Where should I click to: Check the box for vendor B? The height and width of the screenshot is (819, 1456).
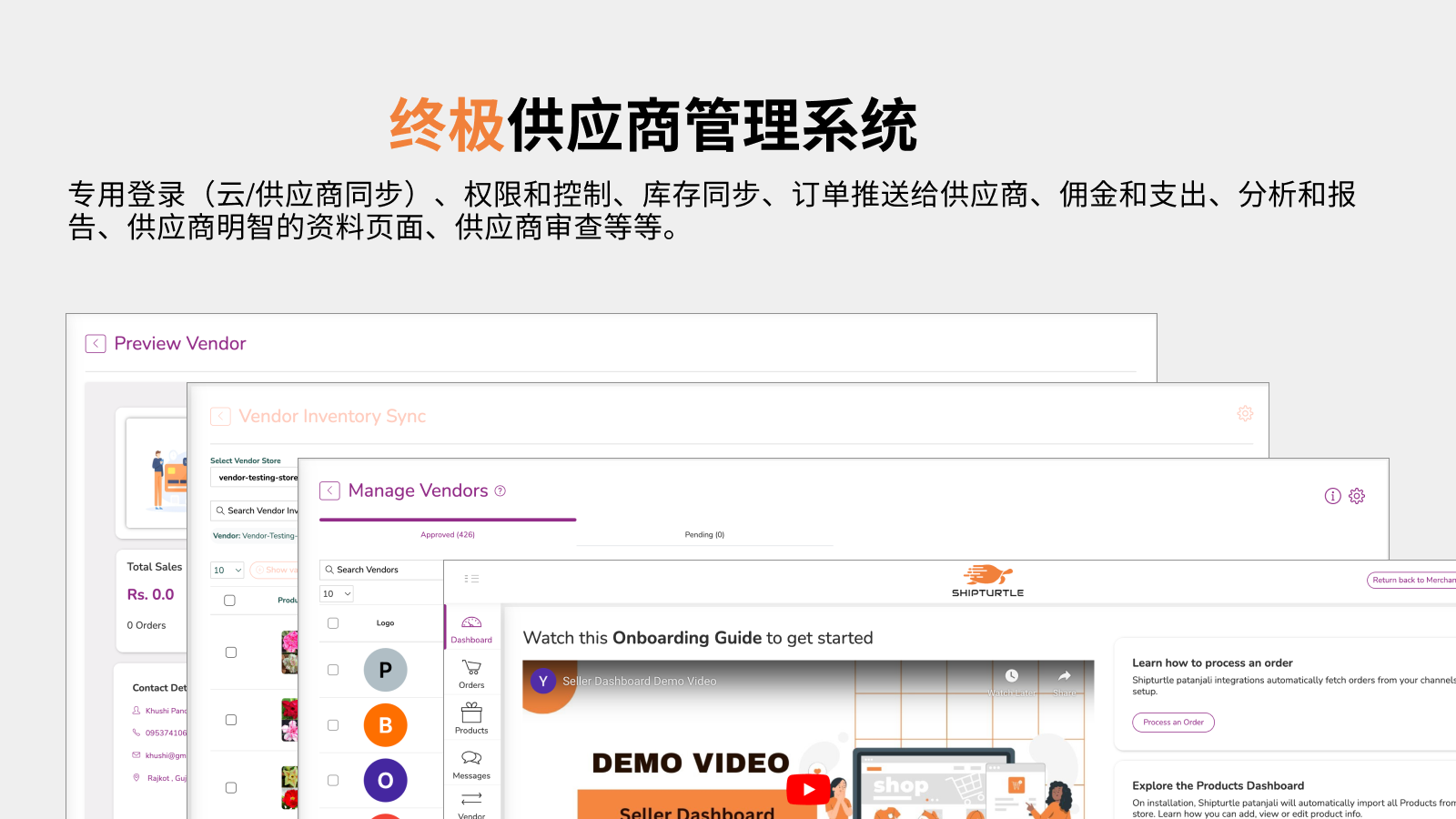coord(333,725)
